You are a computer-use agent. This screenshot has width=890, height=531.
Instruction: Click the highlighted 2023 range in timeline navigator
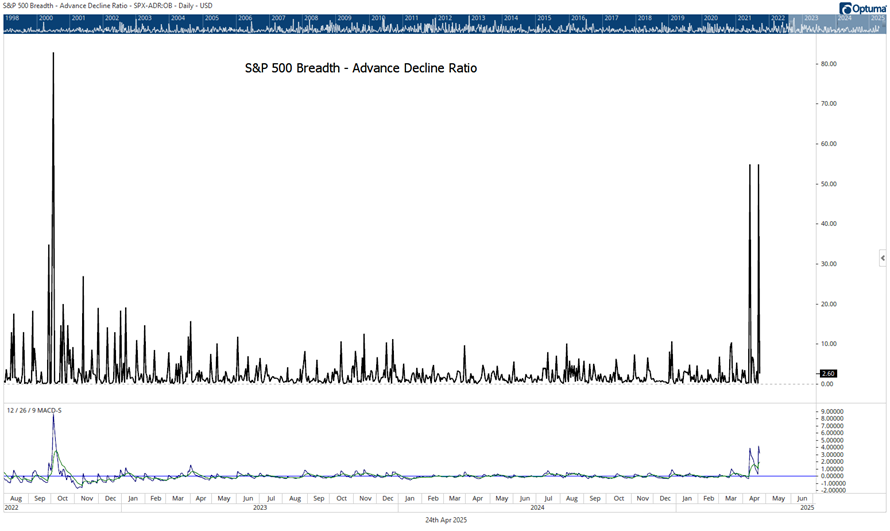(810, 18)
